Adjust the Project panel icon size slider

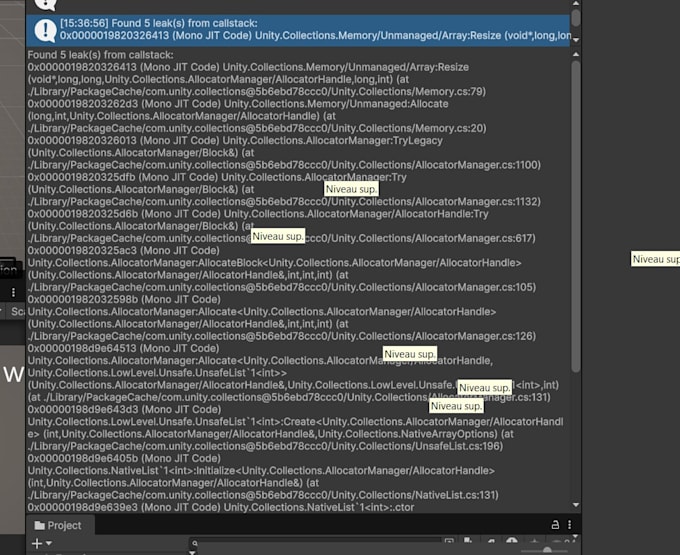(x=547, y=550)
